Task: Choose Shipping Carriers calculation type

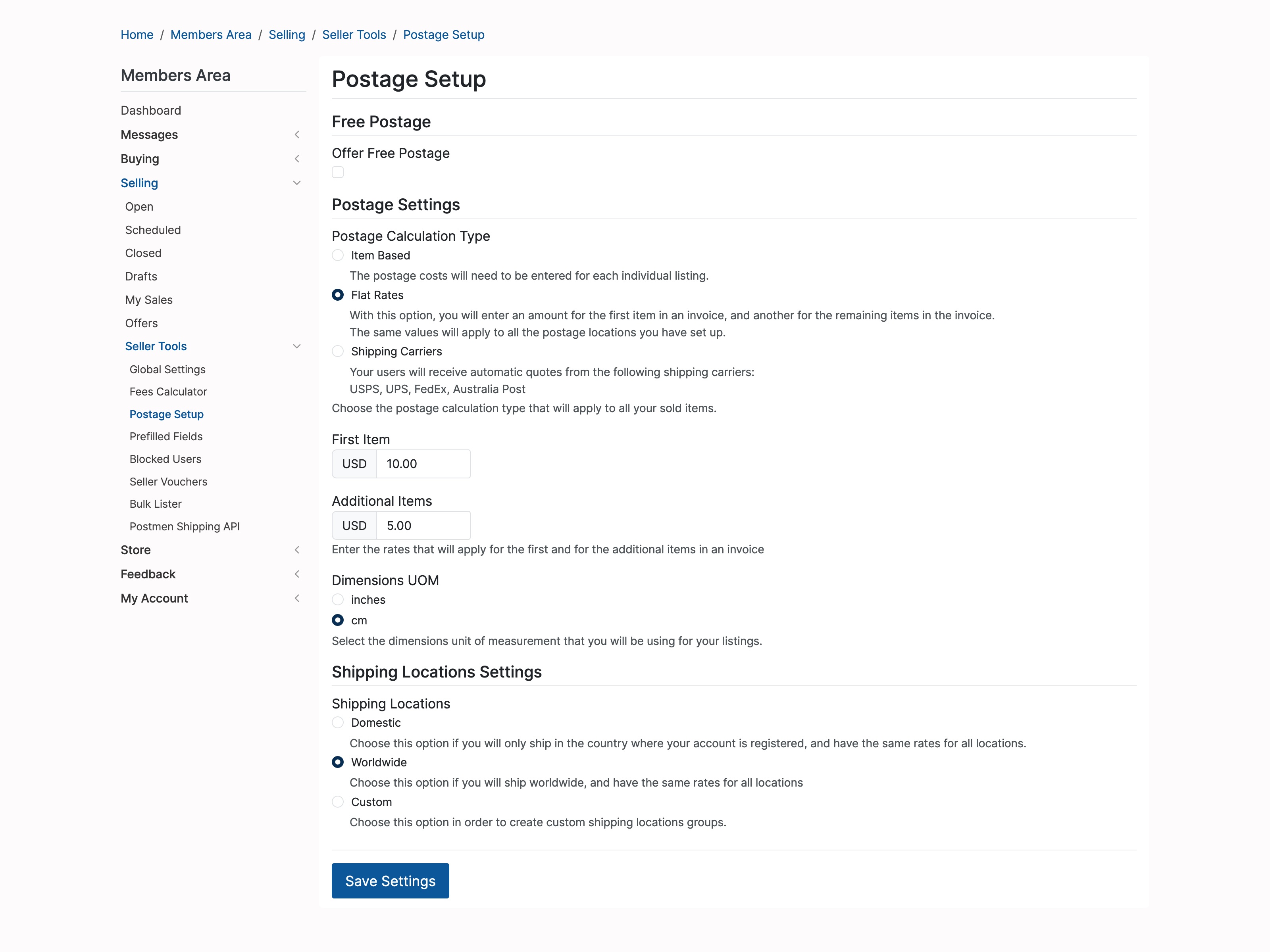Action: pyautogui.click(x=338, y=351)
